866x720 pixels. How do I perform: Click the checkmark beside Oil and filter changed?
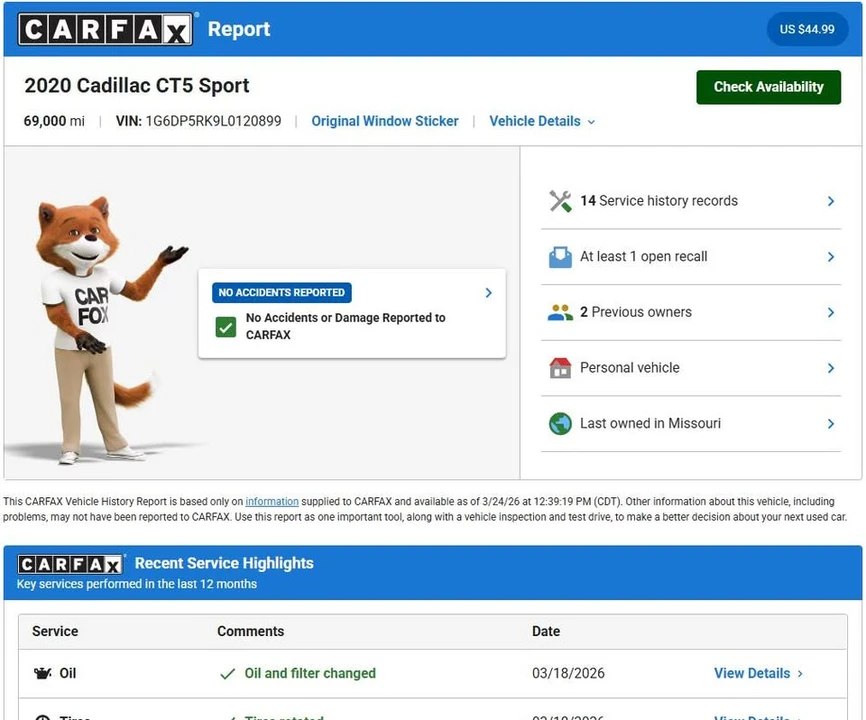[x=228, y=674]
